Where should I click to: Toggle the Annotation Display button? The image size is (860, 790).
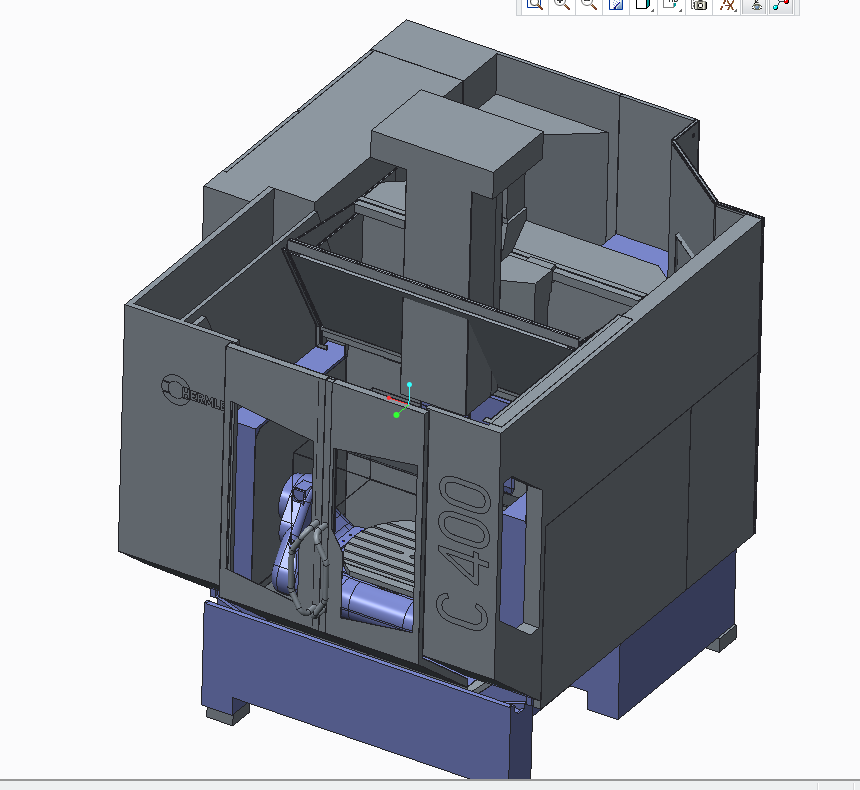(755, 5)
